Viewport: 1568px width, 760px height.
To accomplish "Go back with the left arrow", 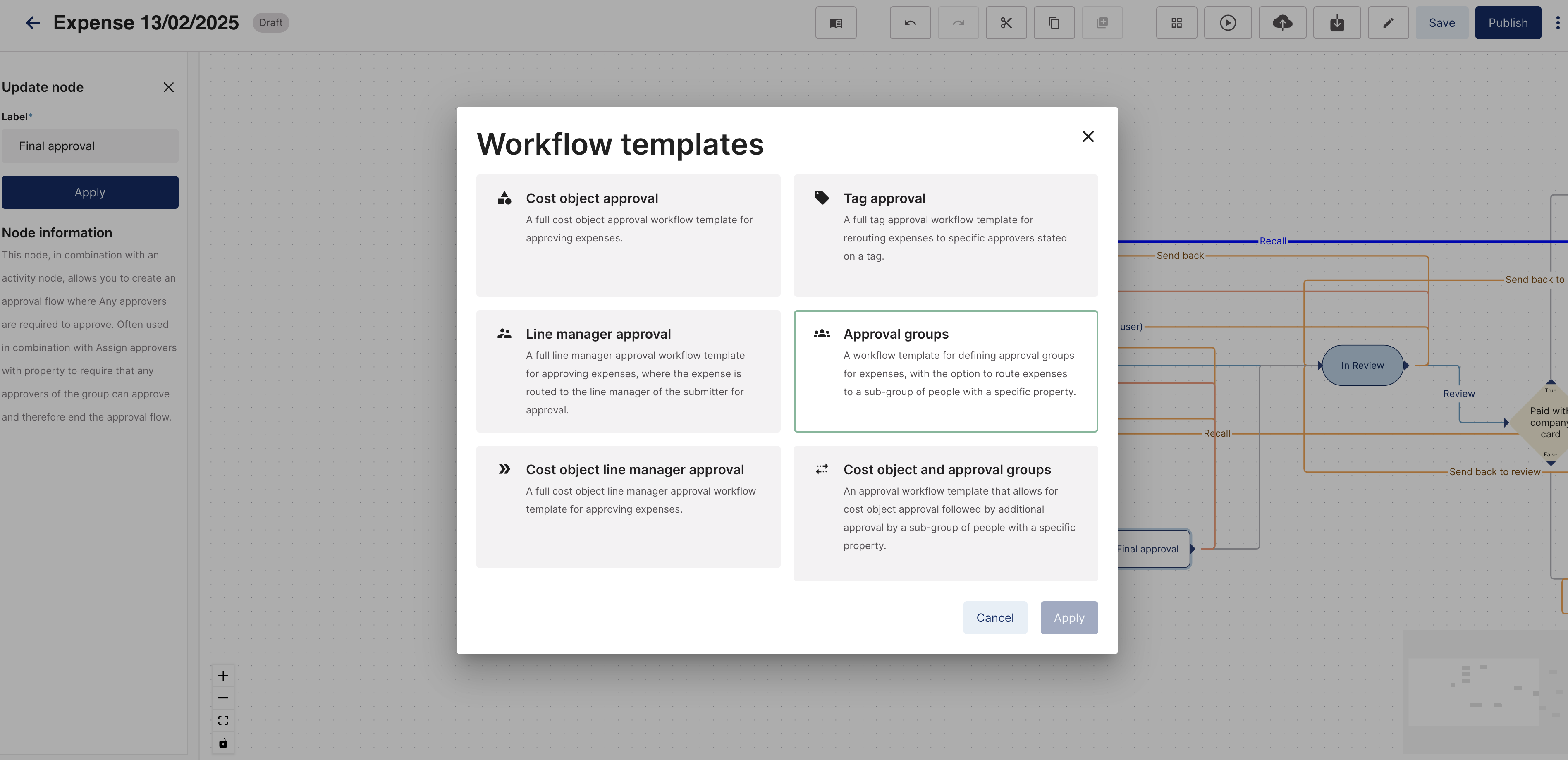I will (x=33, y=23).
